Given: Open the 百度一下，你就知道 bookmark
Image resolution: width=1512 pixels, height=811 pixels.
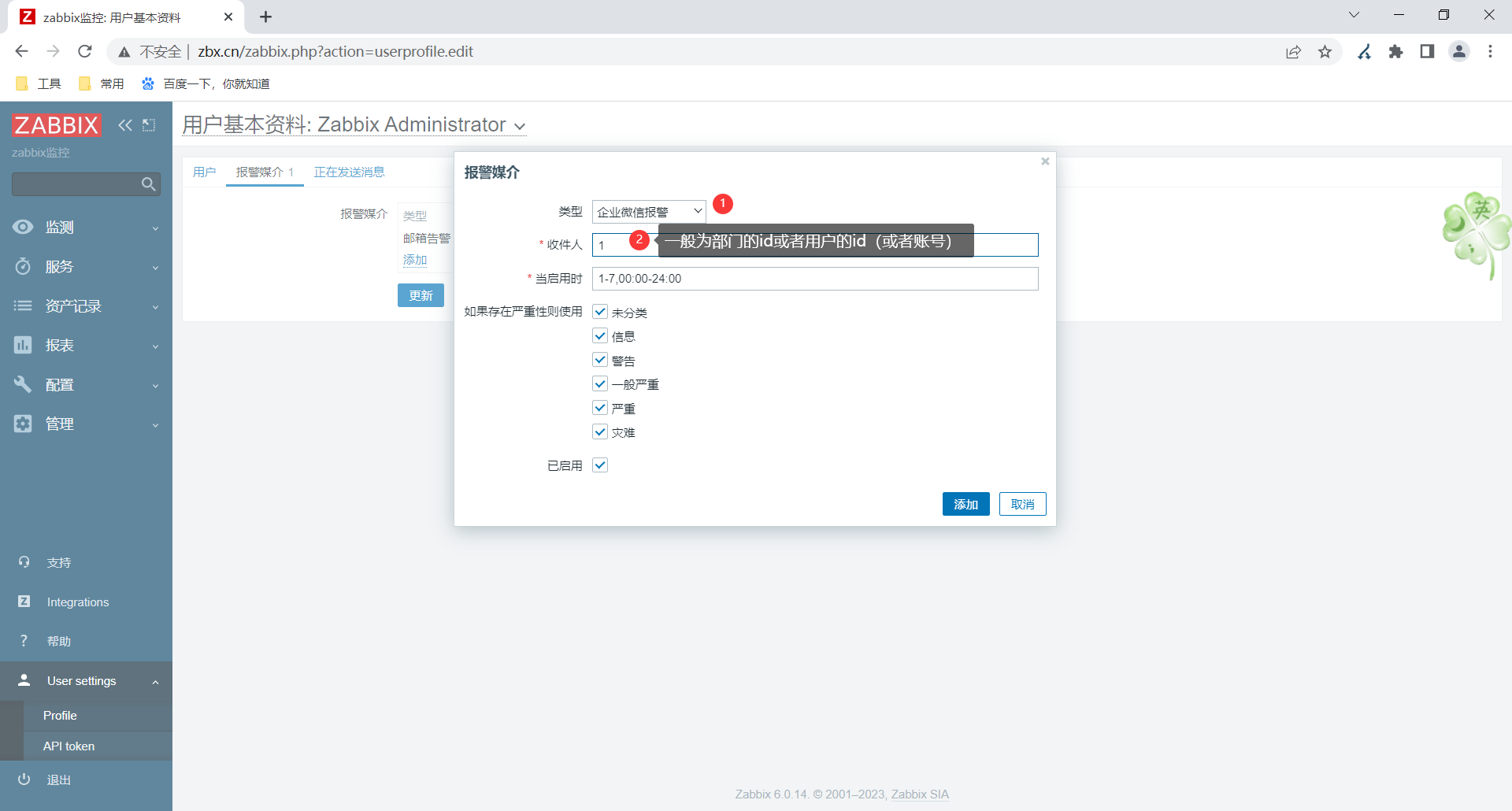Looking at the screenshot, I should 206,83.
